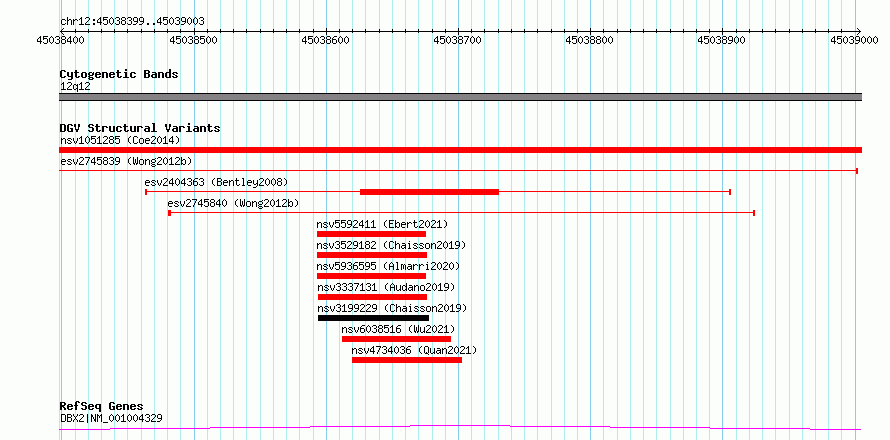This screenshot has height=440, width=890.
Task: Click the thick red nsv1051285 variant bar
Action: pos(460,150)
